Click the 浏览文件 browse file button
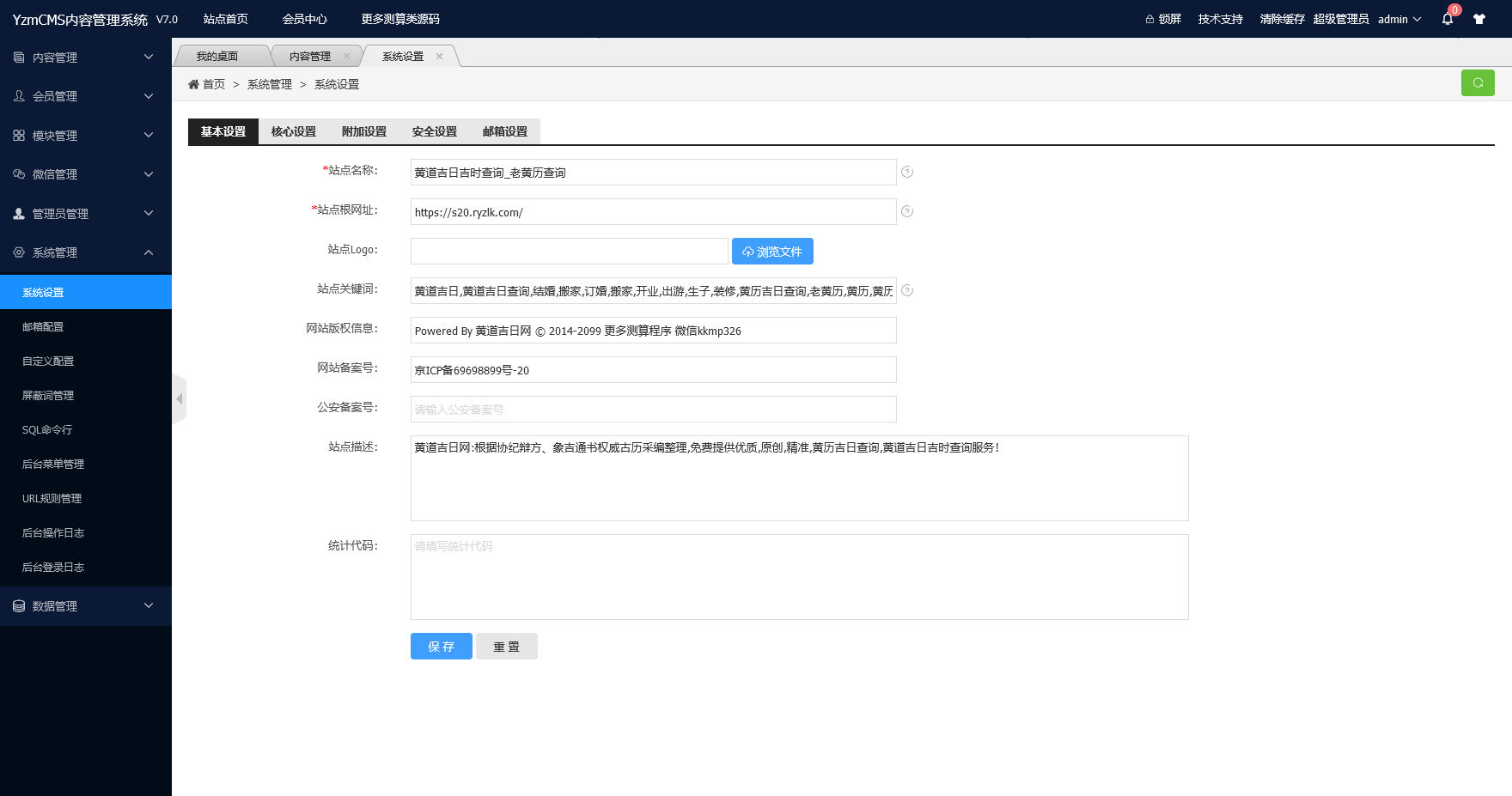The image size is (1512, 796). 772,252
